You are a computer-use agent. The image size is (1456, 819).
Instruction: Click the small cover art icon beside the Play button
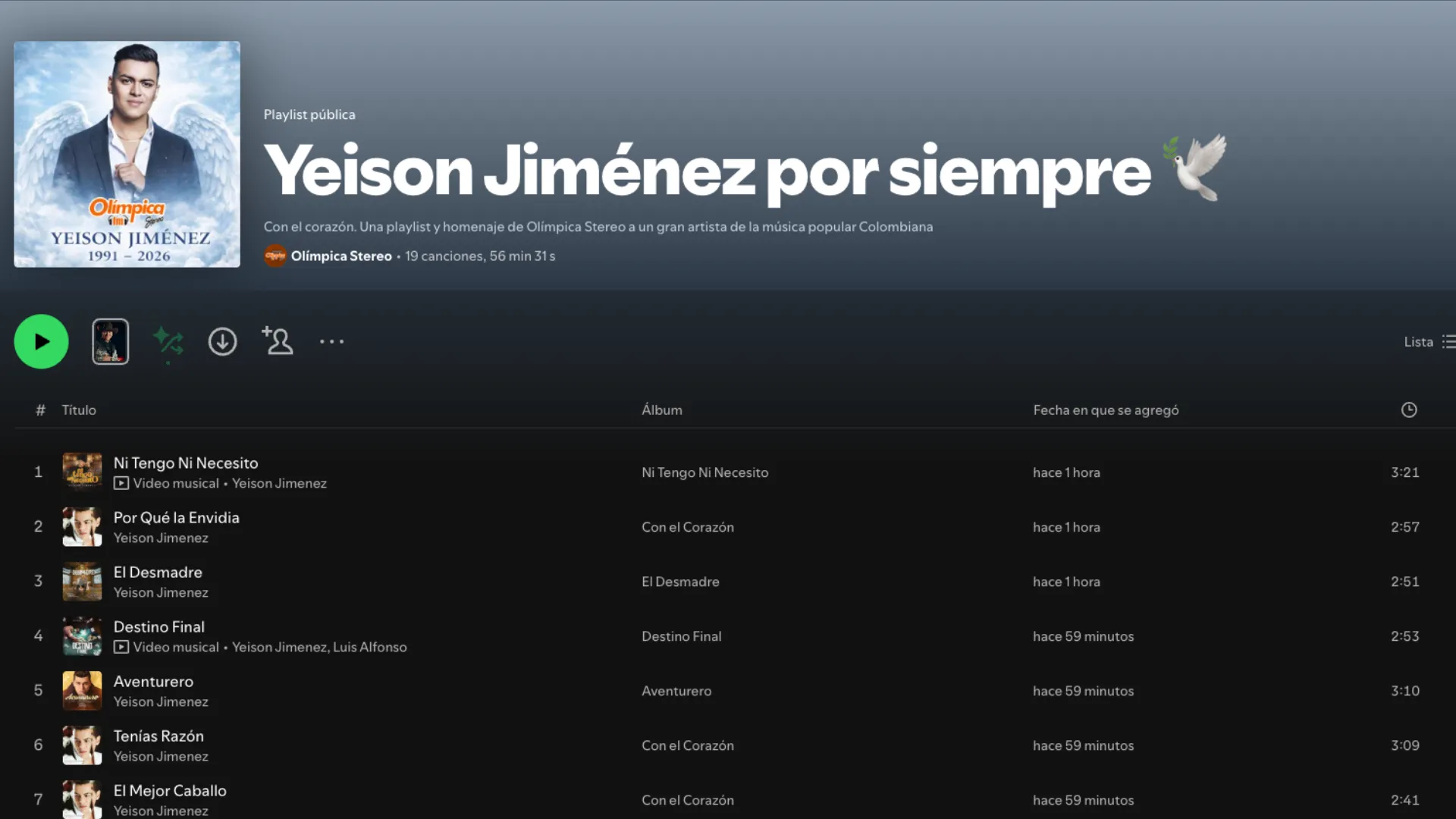(110, 341)
